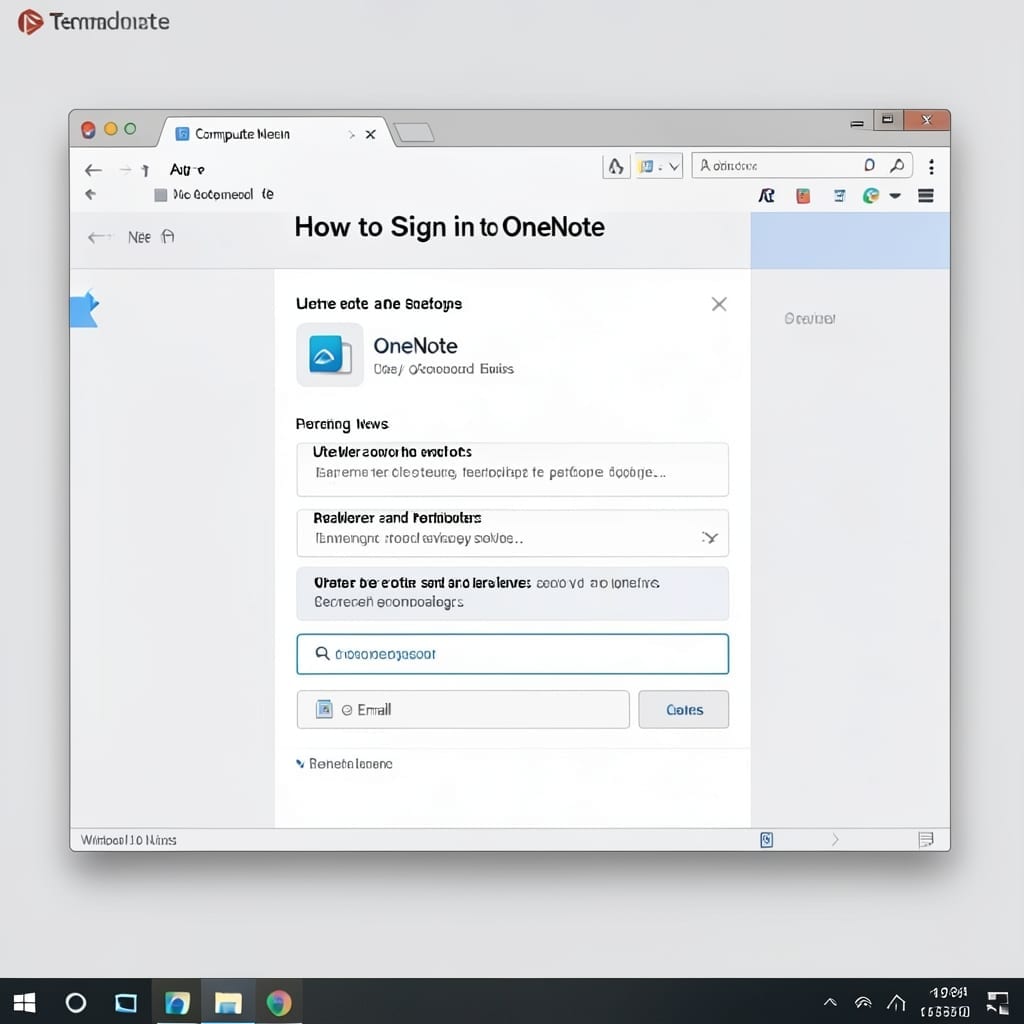Screen dimensions: 1024x1024
Task: Click the Wi-Fi tray icon
Action: tap(863, 1002)
